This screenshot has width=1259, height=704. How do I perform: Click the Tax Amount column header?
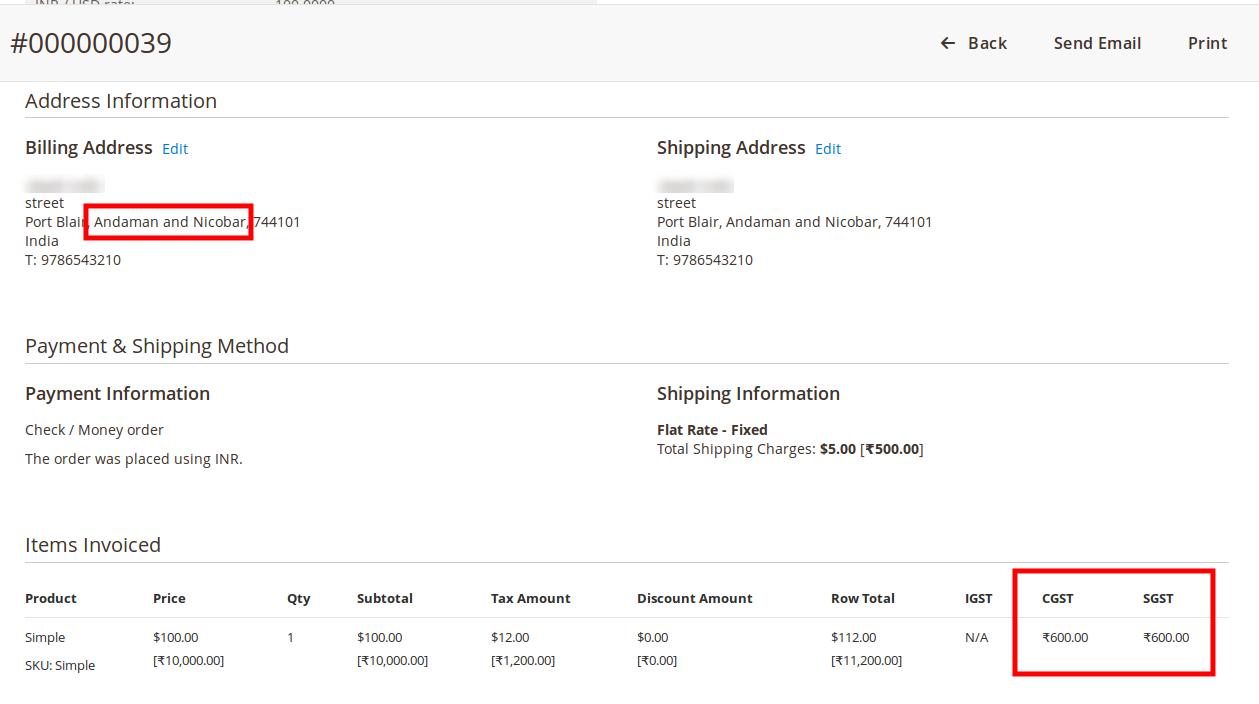tap(530, 598)
